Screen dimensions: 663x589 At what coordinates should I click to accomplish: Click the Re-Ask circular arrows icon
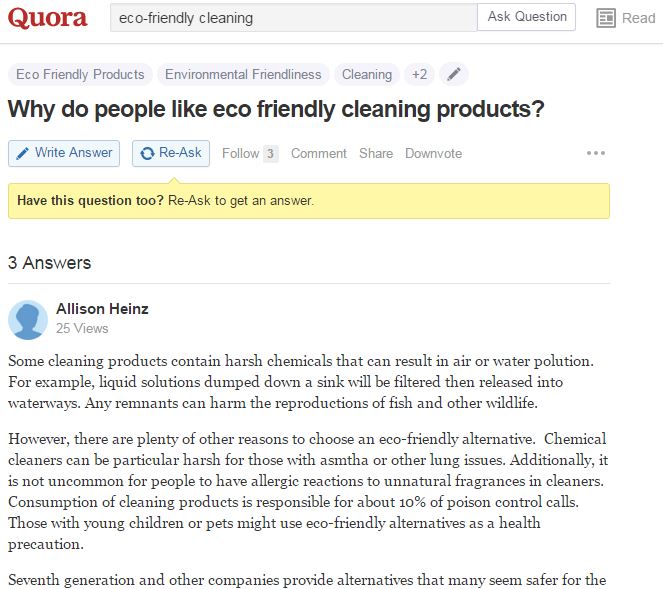(147, 153)
